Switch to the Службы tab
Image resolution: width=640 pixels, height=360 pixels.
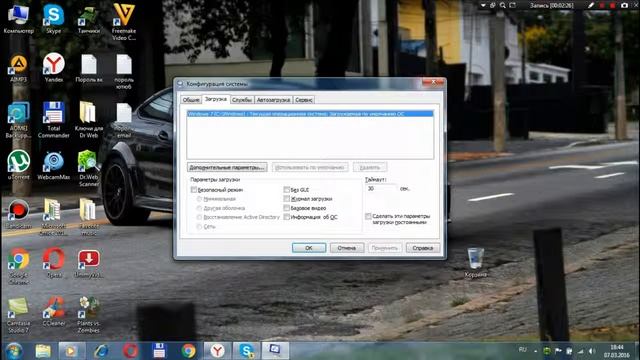[x=242, y=100]
